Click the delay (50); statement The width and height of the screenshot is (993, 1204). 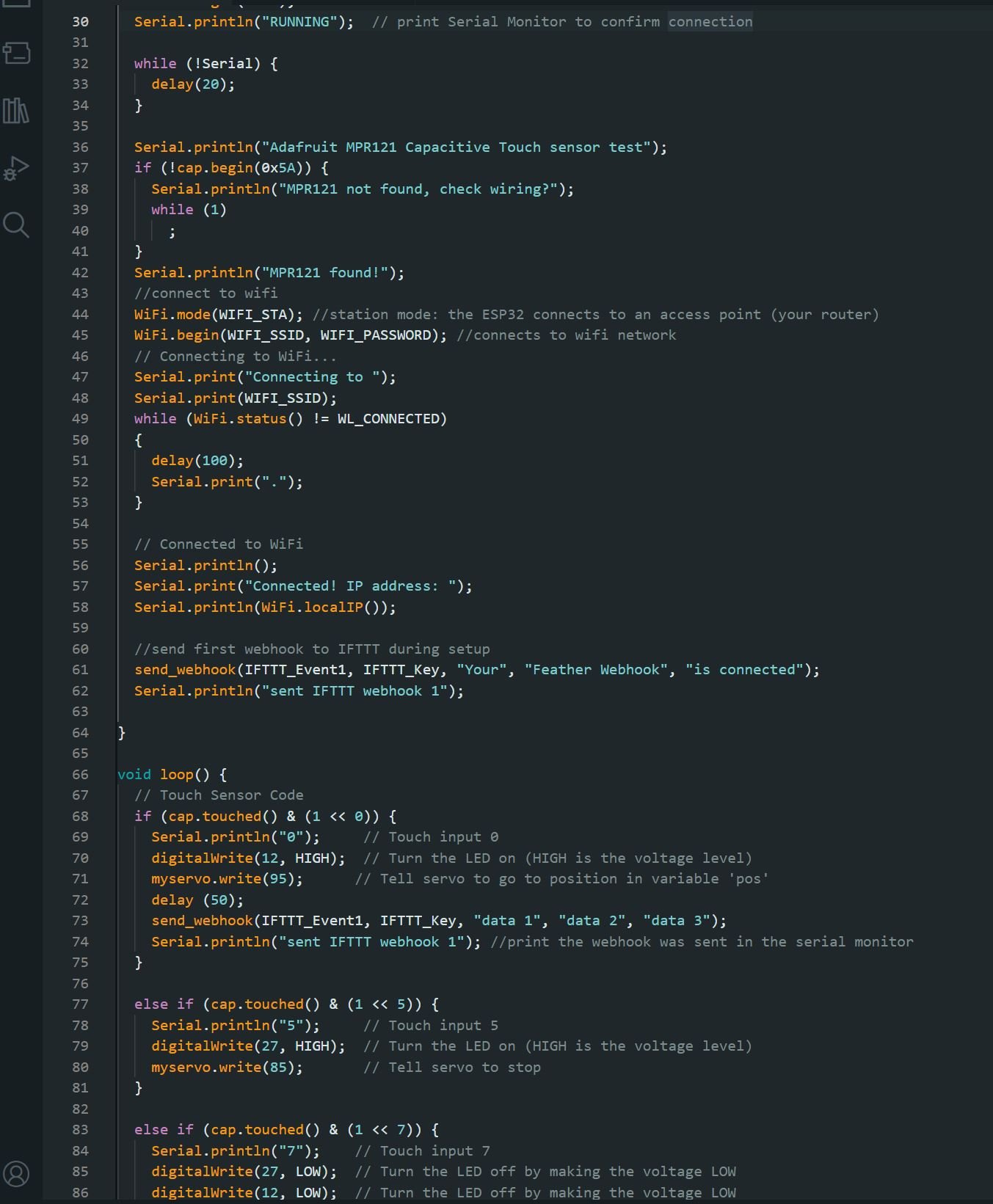(197, 900)
